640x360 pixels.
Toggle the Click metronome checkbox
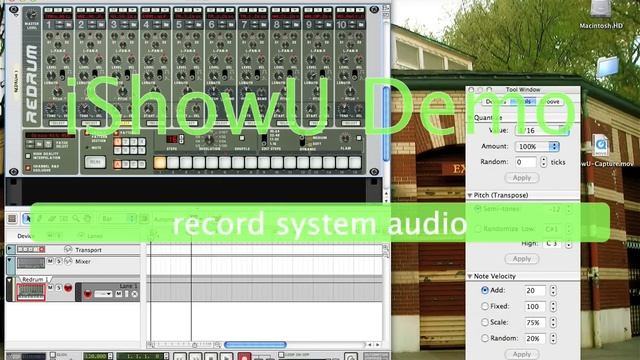pyautogui.click(x=53, y=355)
